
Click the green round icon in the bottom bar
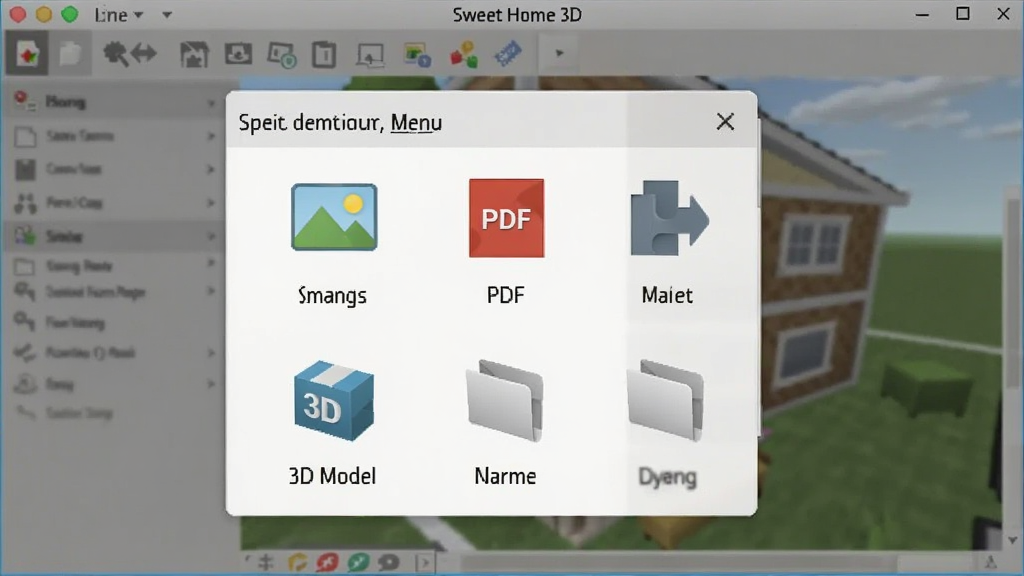point(358,562)
